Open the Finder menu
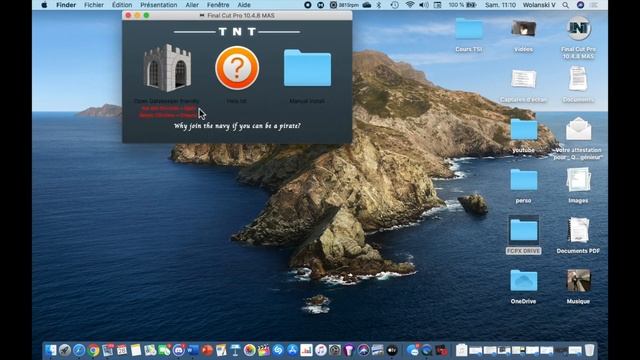640x360 pixels. coord(66,5)
